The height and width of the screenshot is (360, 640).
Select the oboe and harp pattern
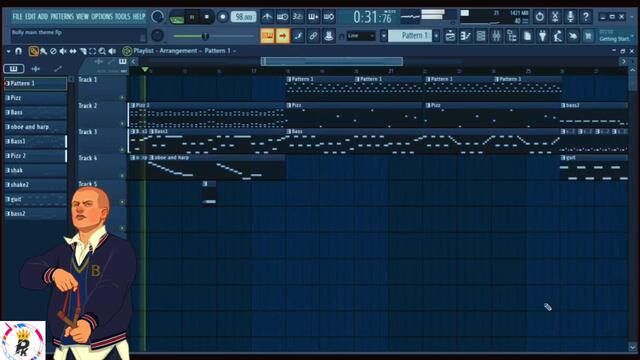(x=36, y=127)
